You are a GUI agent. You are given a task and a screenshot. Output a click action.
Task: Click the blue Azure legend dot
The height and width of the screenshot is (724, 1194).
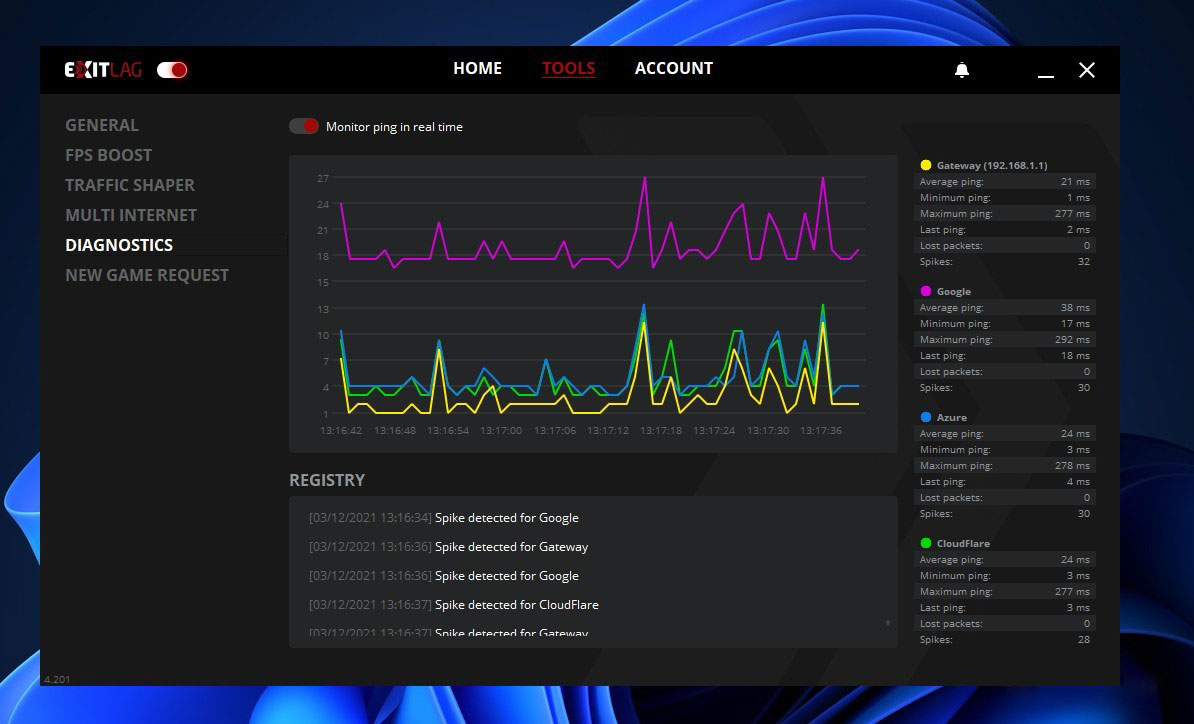[926, 417]
